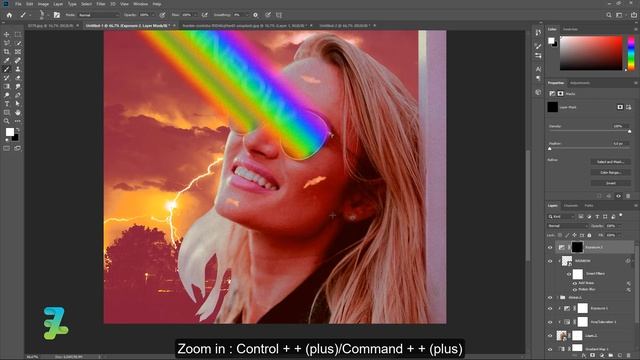Switch to the Paths tab
This screenshot has width=640, height=360.
tap(589, 206)
